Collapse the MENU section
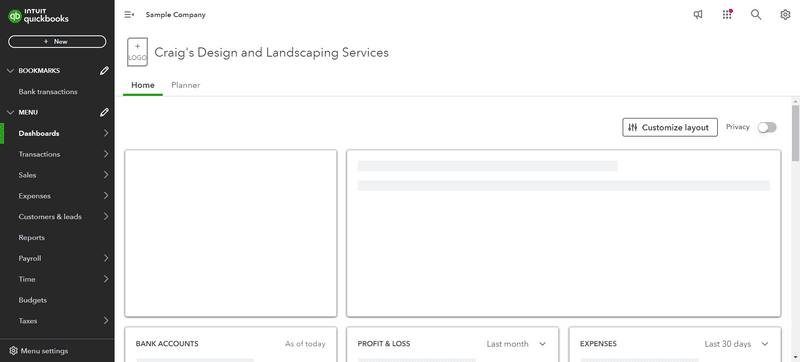The image size is (800, 362). coord(10,112)
